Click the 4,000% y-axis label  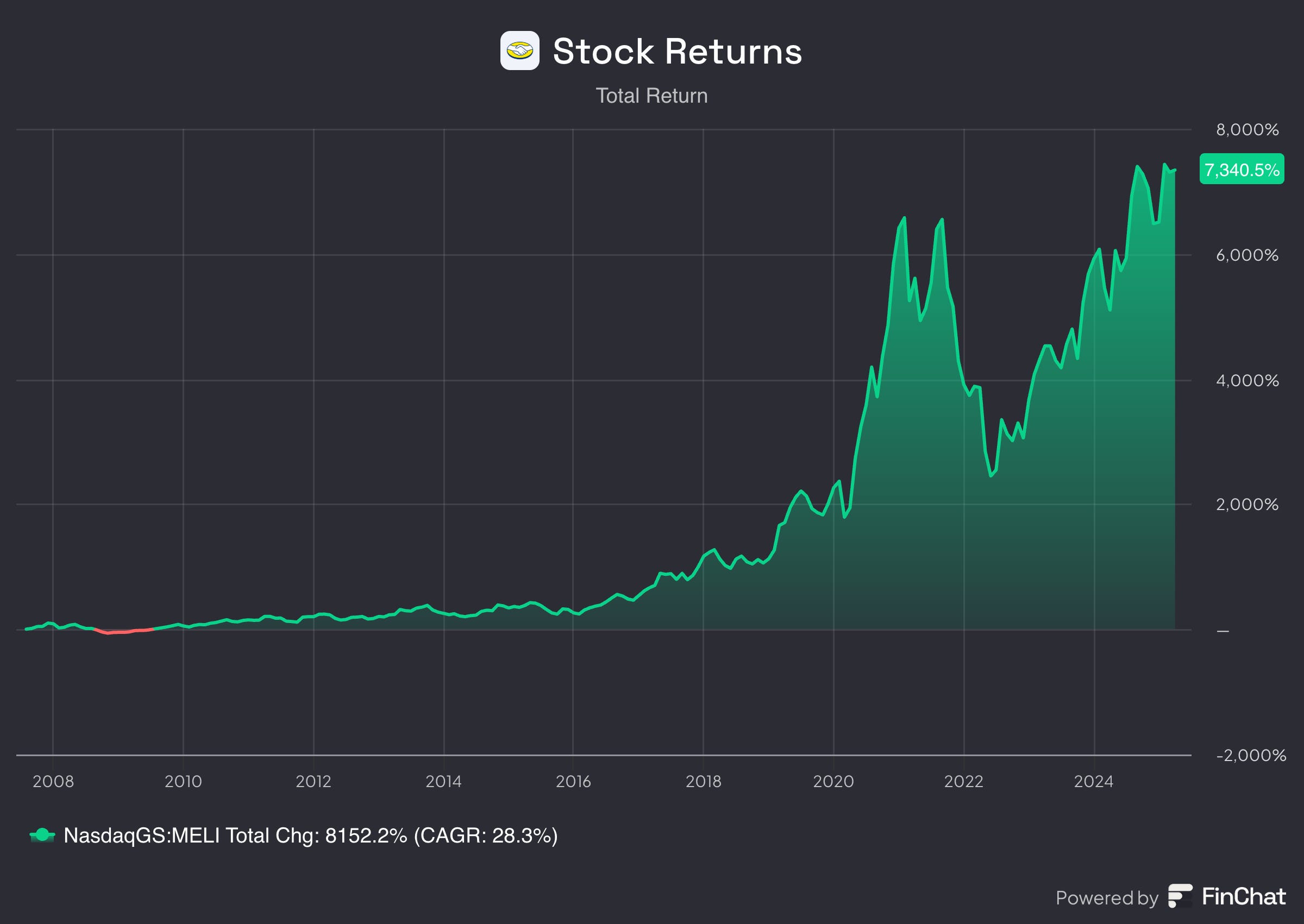(1247, 380)
